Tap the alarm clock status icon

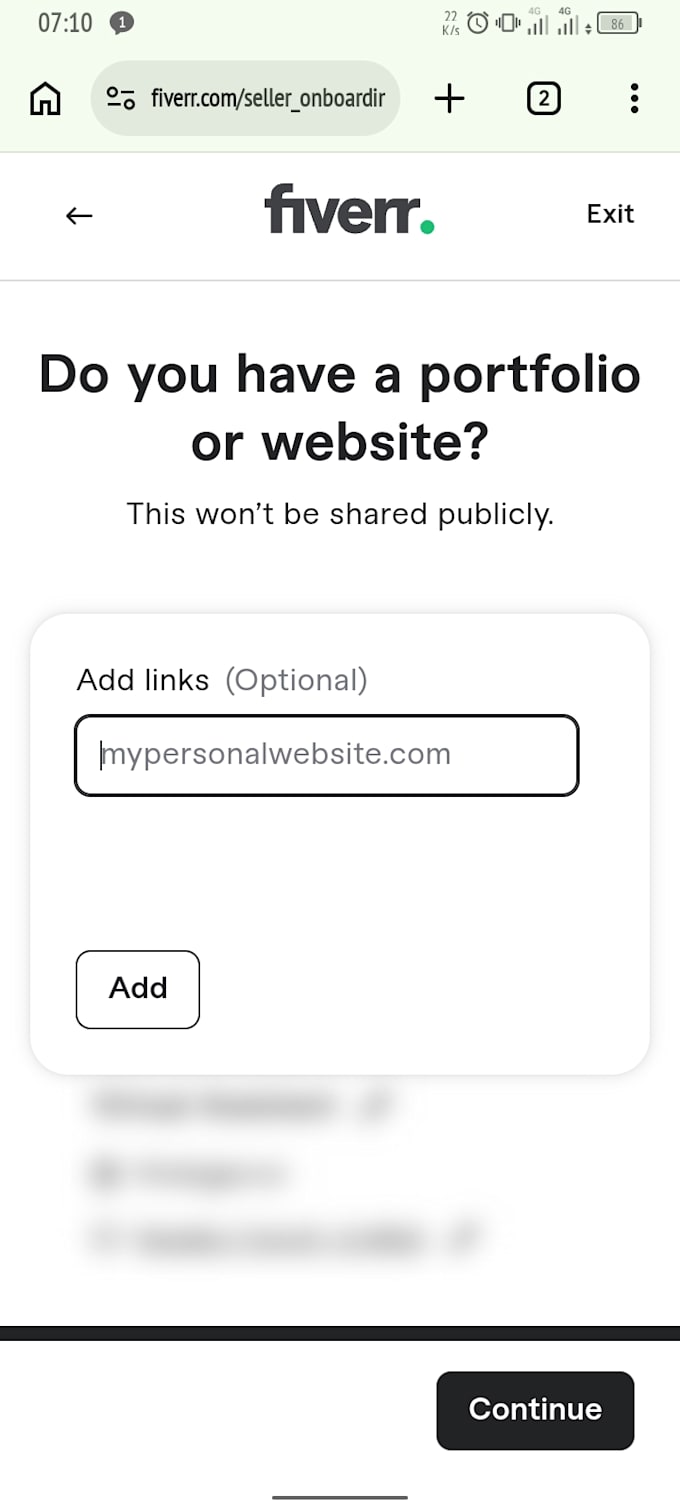click(479, 22)
